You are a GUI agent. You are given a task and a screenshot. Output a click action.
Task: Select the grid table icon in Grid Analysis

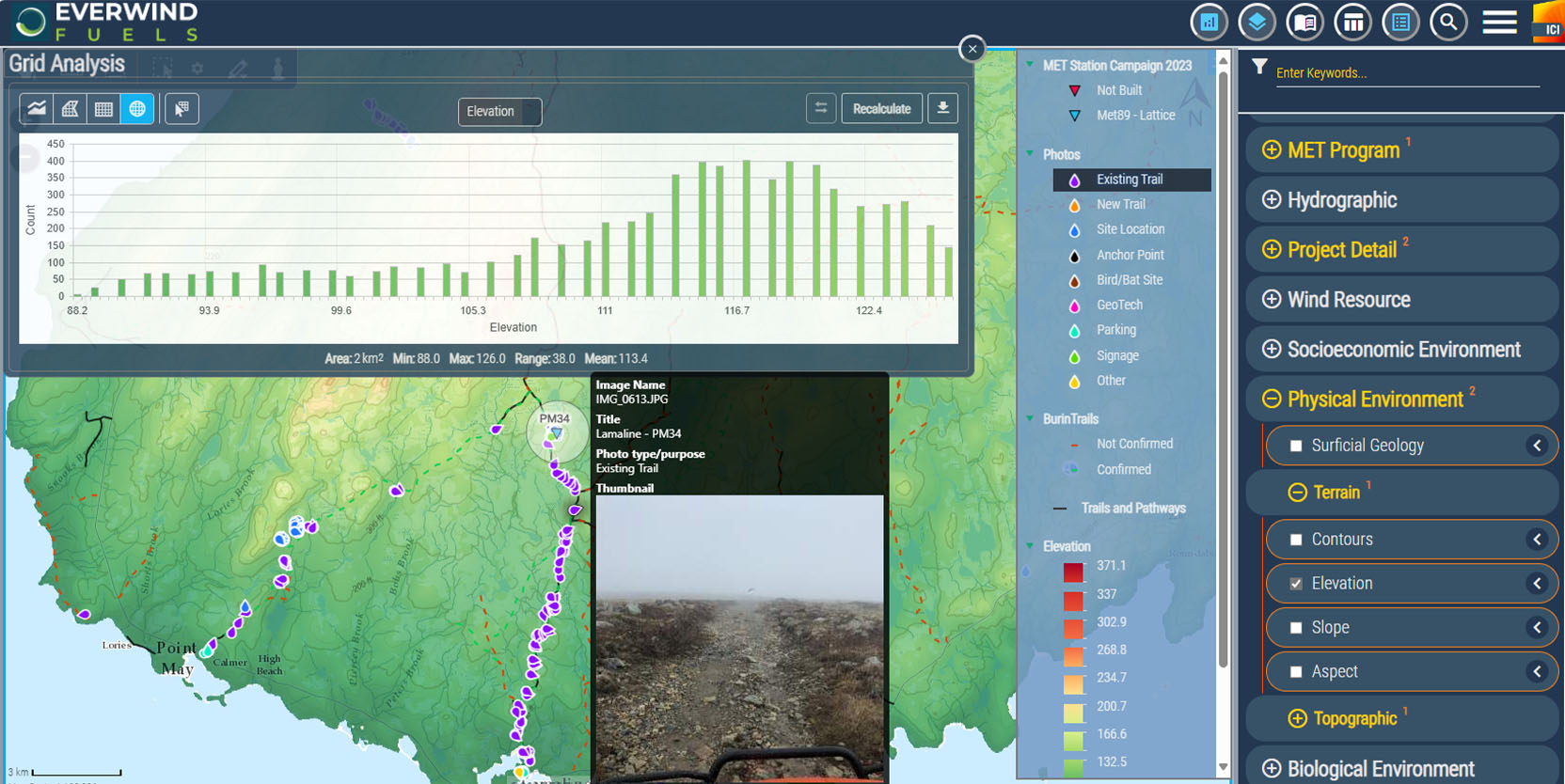tap(103, 109)
